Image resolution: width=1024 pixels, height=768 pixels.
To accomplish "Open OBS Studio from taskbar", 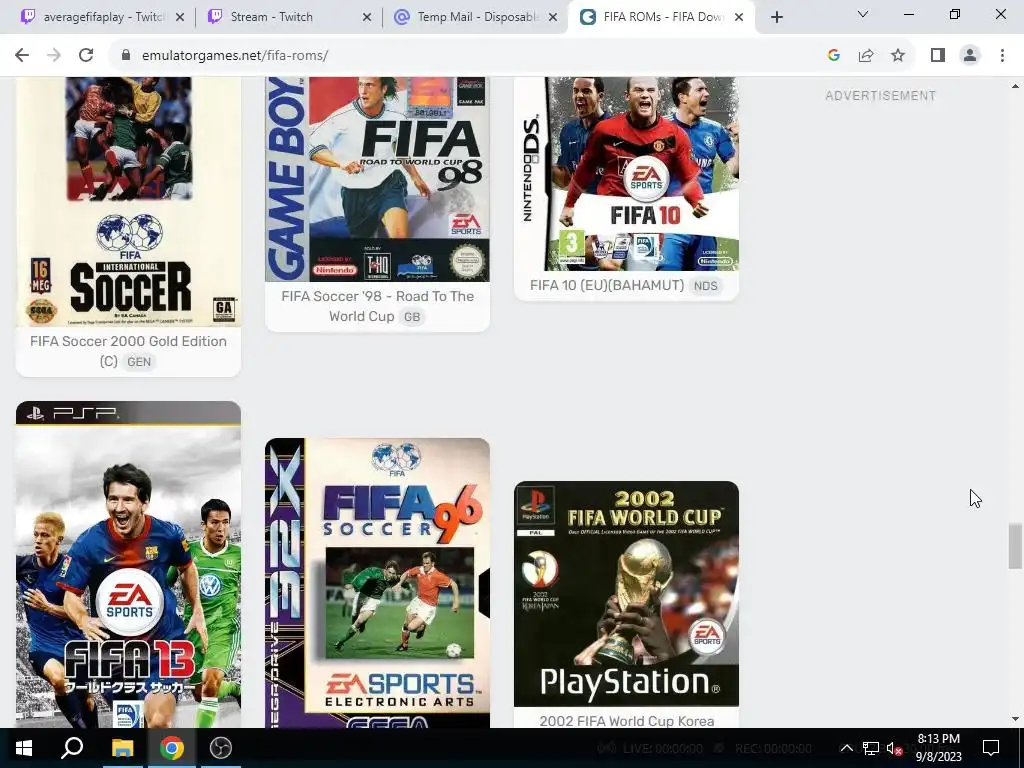I will tap(221, 748).
